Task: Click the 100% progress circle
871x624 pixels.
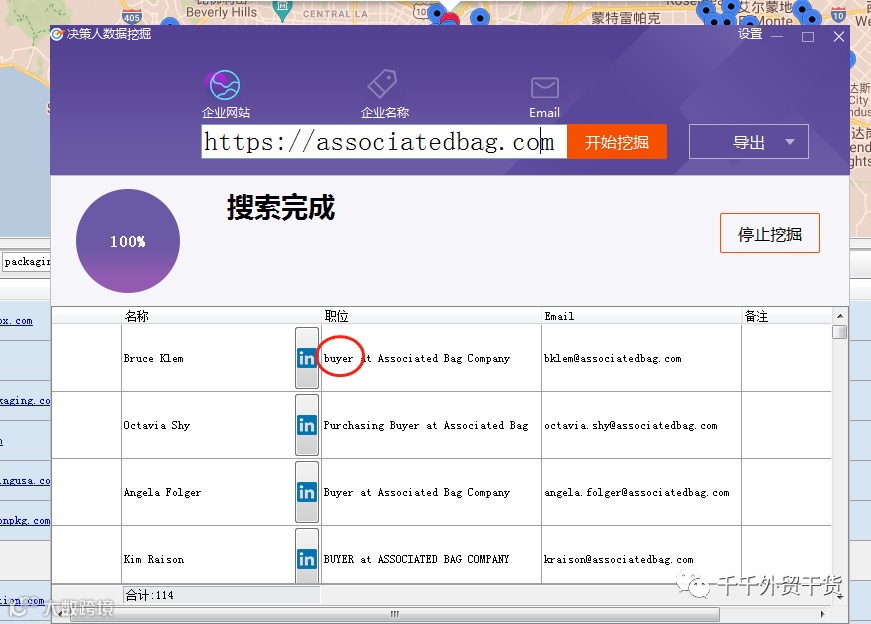Action: [128, 241]
